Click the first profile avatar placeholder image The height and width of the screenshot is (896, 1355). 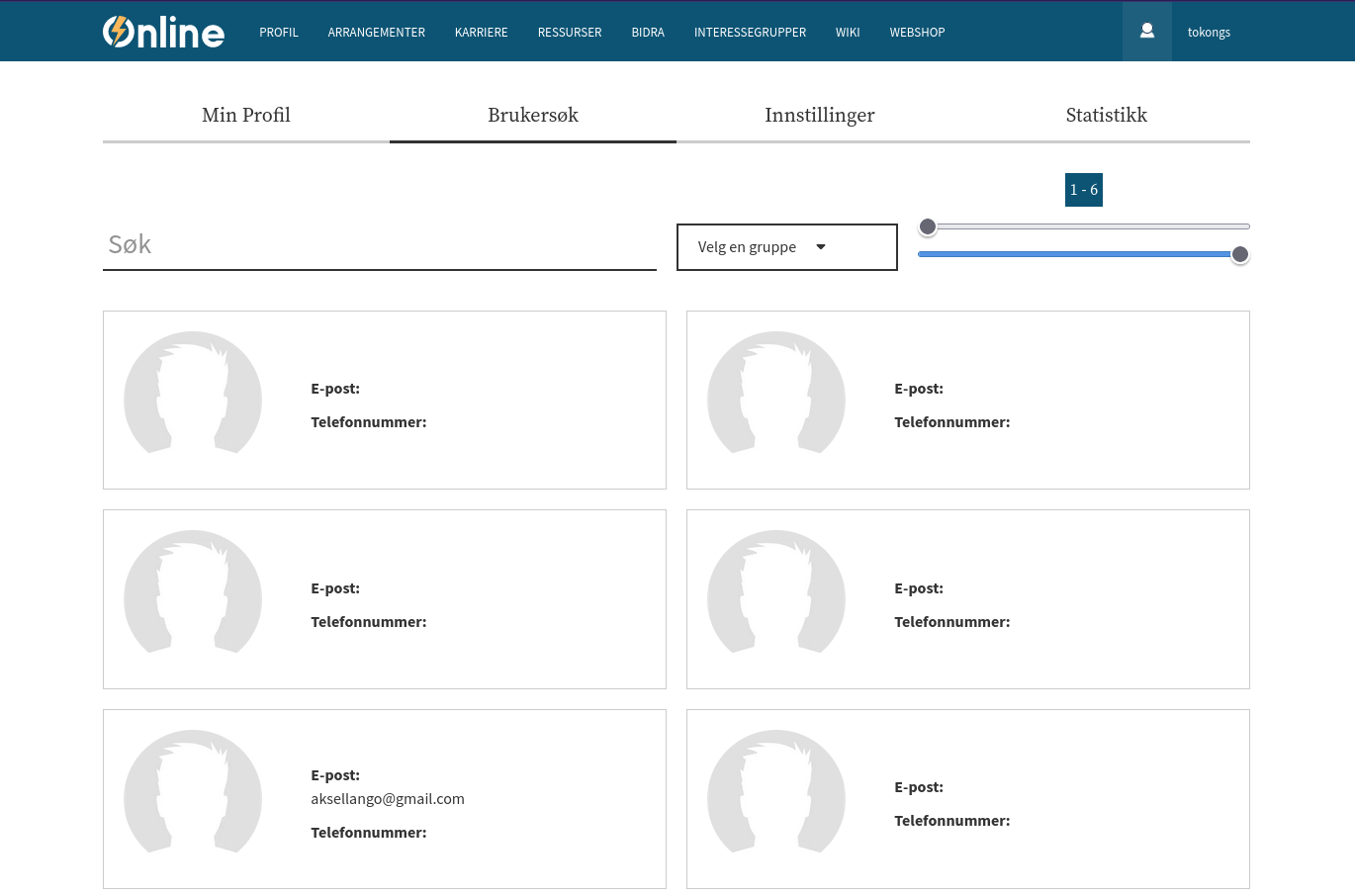pos(193,397)
